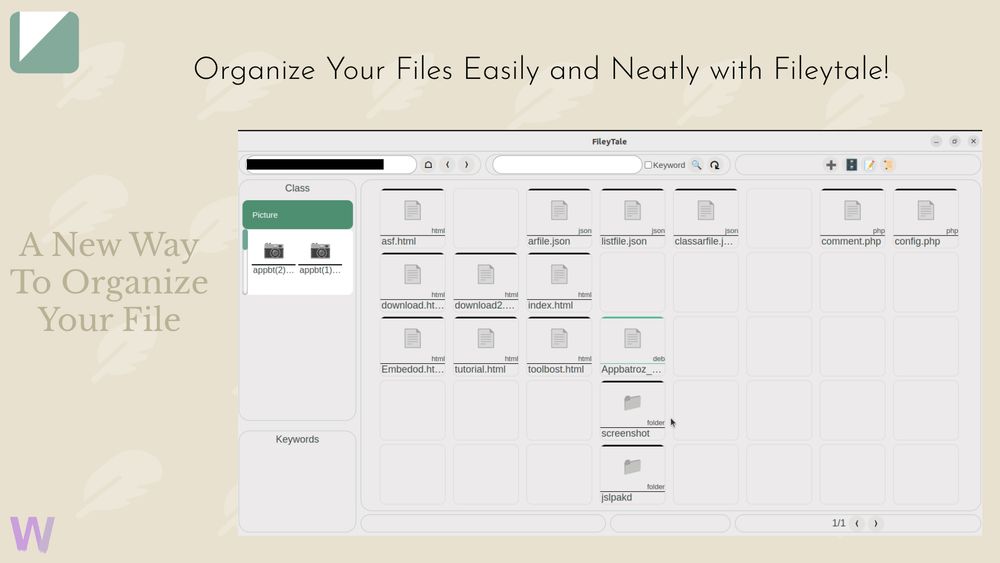Toggle the Keyword checkbox

[648, 165]
